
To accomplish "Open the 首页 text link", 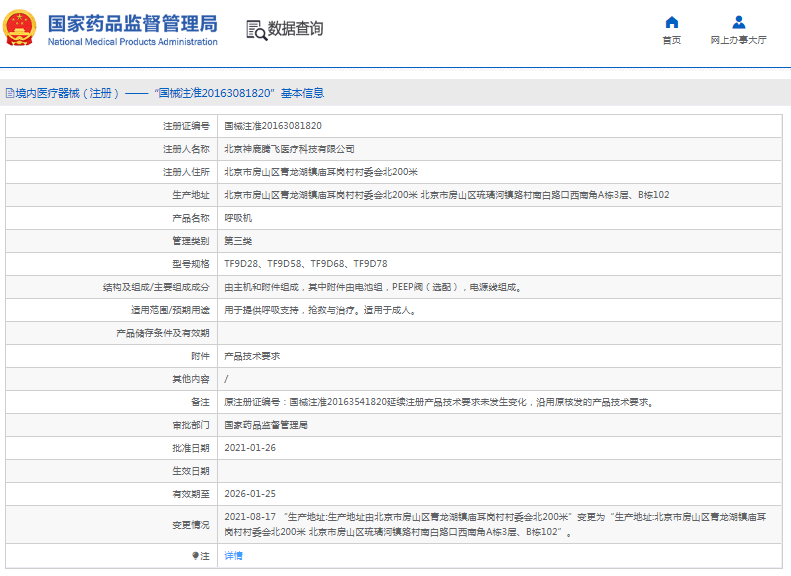I will (x=671, y=40).
